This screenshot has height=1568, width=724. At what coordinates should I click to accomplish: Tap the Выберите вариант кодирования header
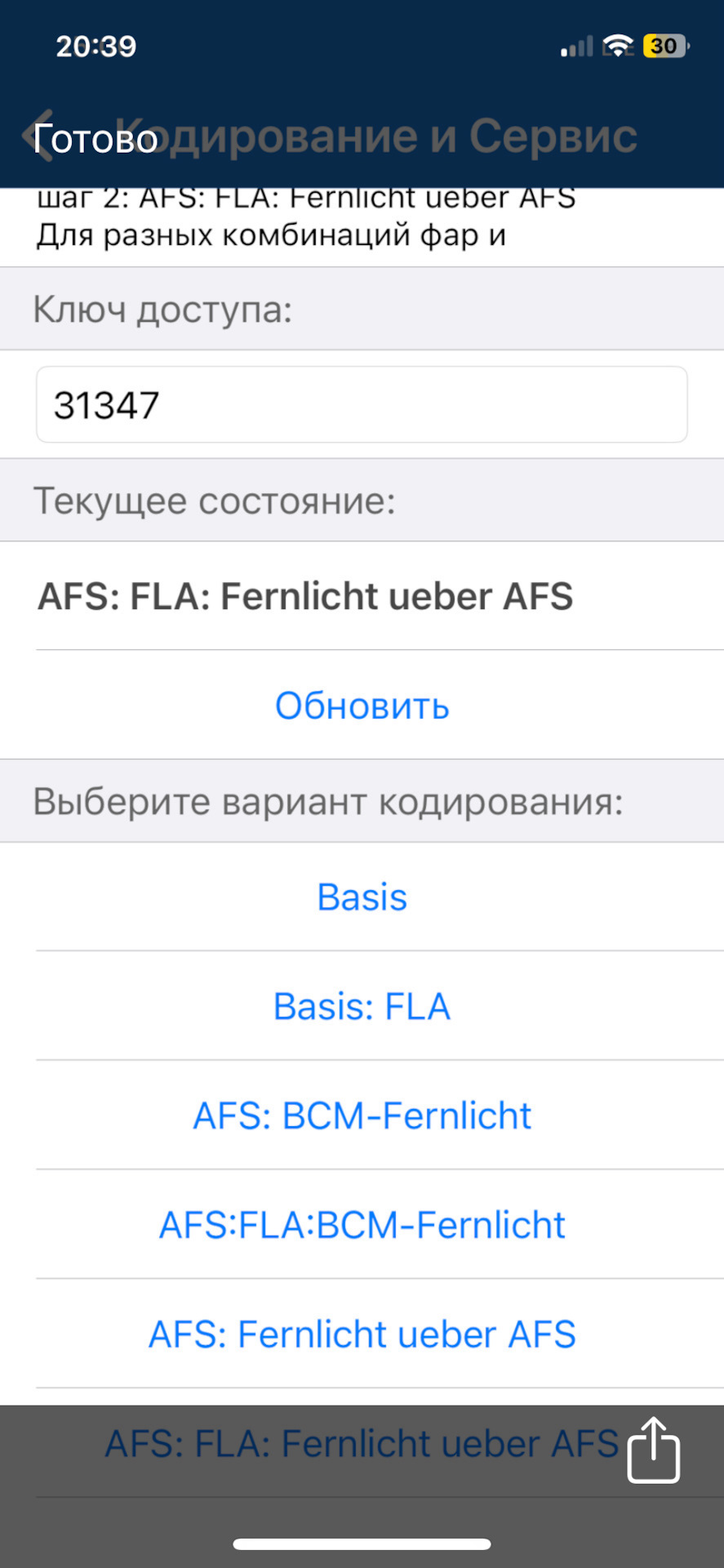[x=327, y=801]
